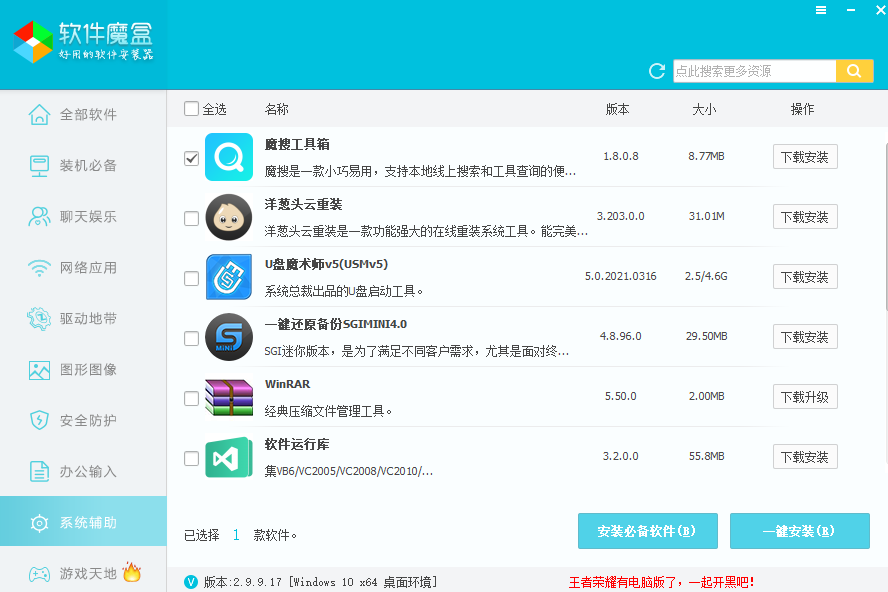Click the 装机必备 monitor icon

(x=39, y=165)
